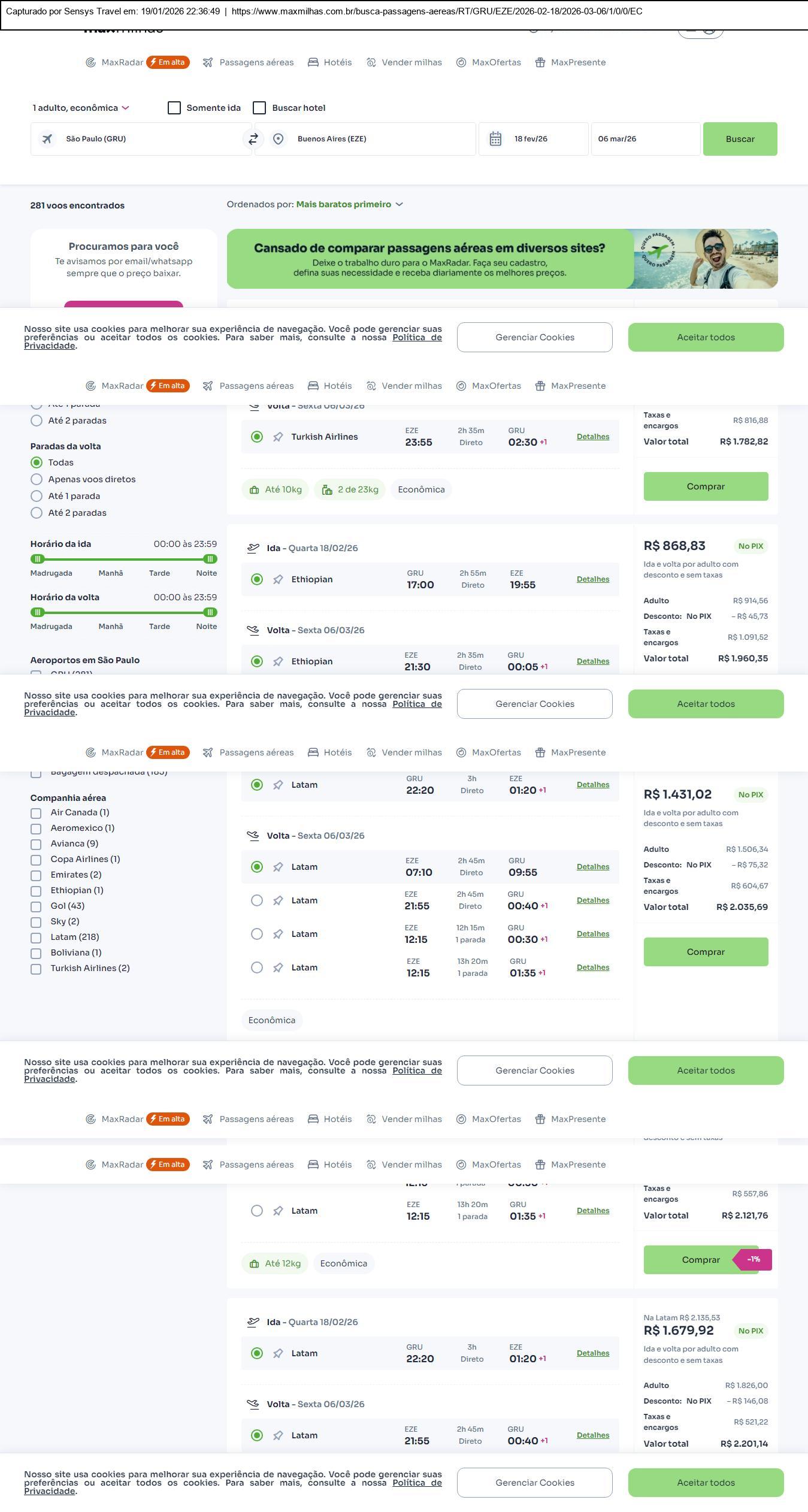This screenshot has width=808, height=1512.
Task: Click the Até 10kg carry-on baggage badge
Action: click(x=276, y=490)
